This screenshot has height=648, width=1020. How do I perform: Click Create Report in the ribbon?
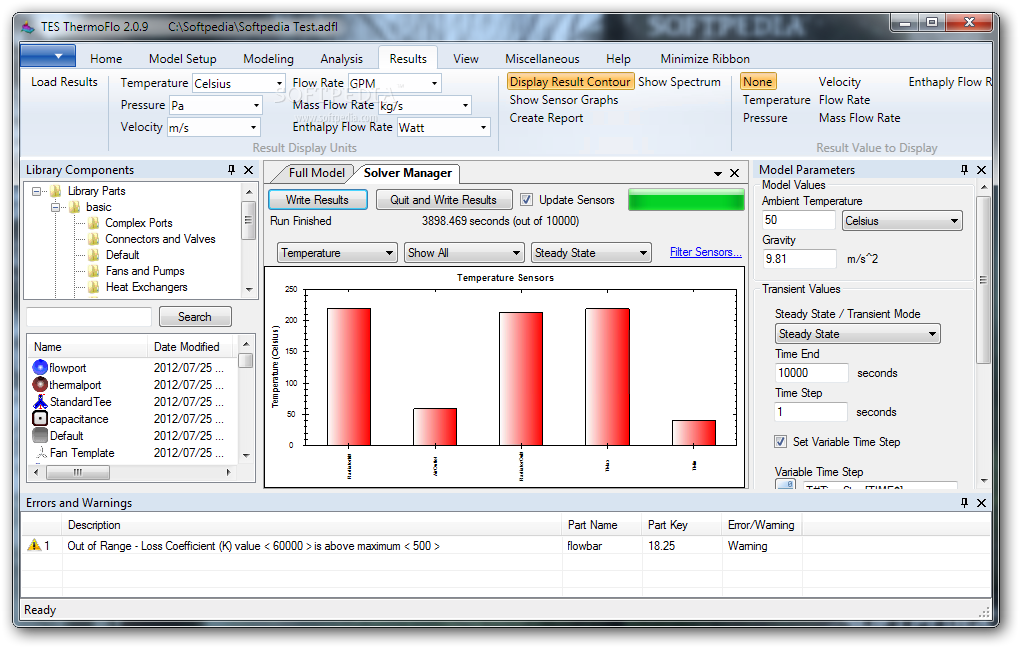pos(546,118)
